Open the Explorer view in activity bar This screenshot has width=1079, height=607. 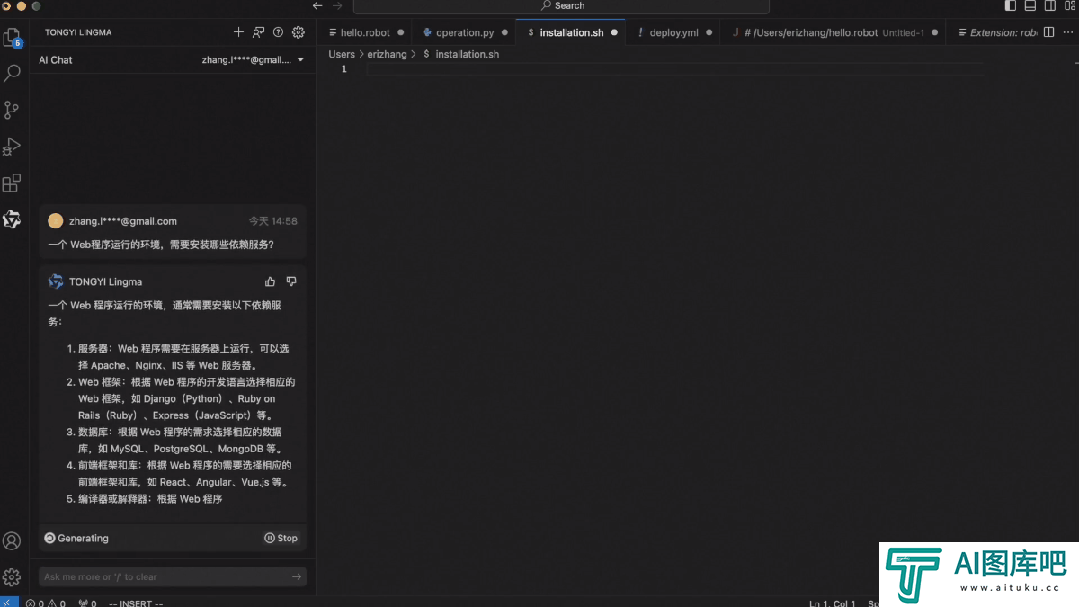(x=12, y=37)
